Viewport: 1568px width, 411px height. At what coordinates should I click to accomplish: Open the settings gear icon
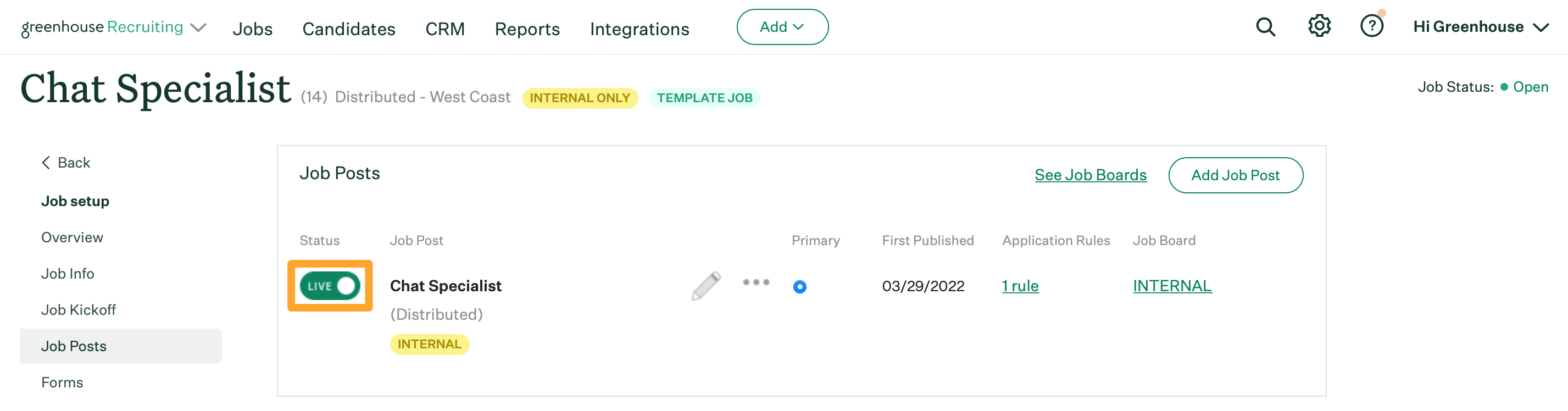click(1319, 26)
